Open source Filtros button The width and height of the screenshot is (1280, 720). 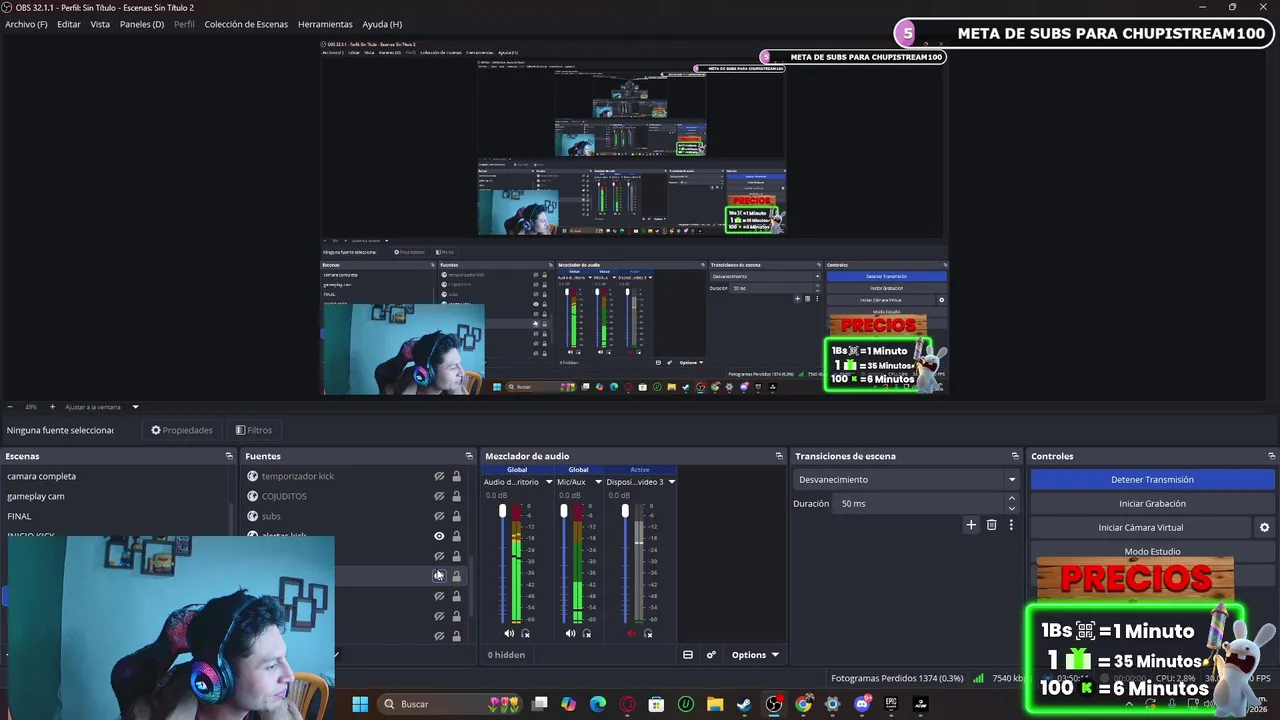254,430
